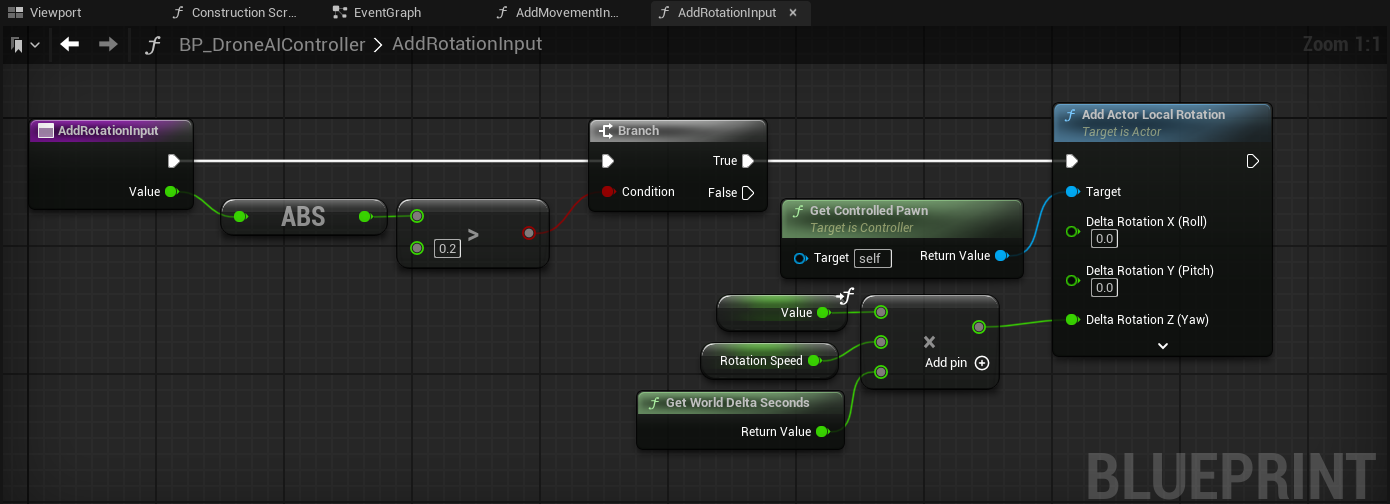The height and width of the screenshot is (504, 1390).
Task: Close the AddRotationInput tab
Action: pos(793,13)
